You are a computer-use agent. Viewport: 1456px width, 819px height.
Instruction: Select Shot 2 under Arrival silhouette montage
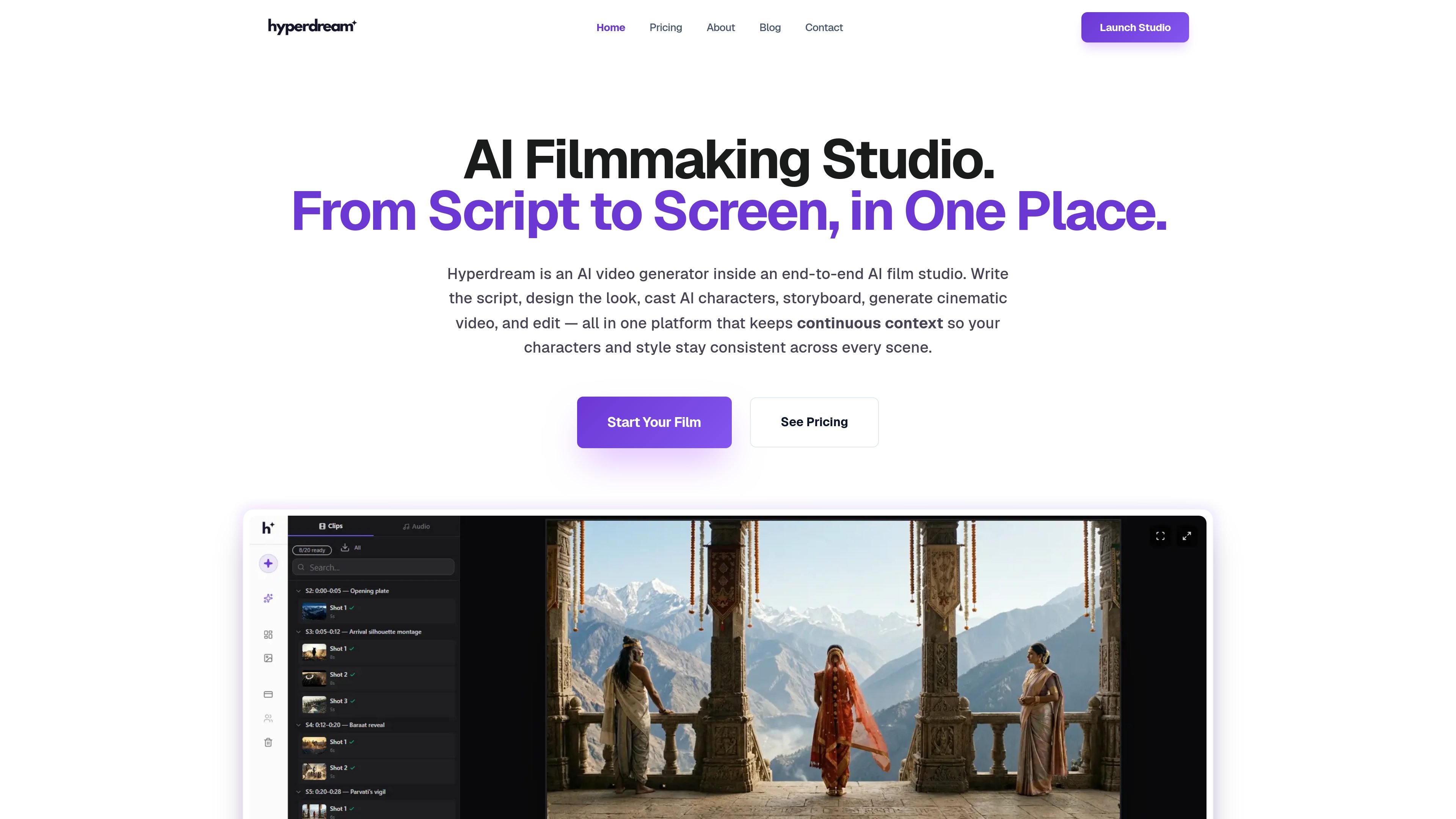377,678
